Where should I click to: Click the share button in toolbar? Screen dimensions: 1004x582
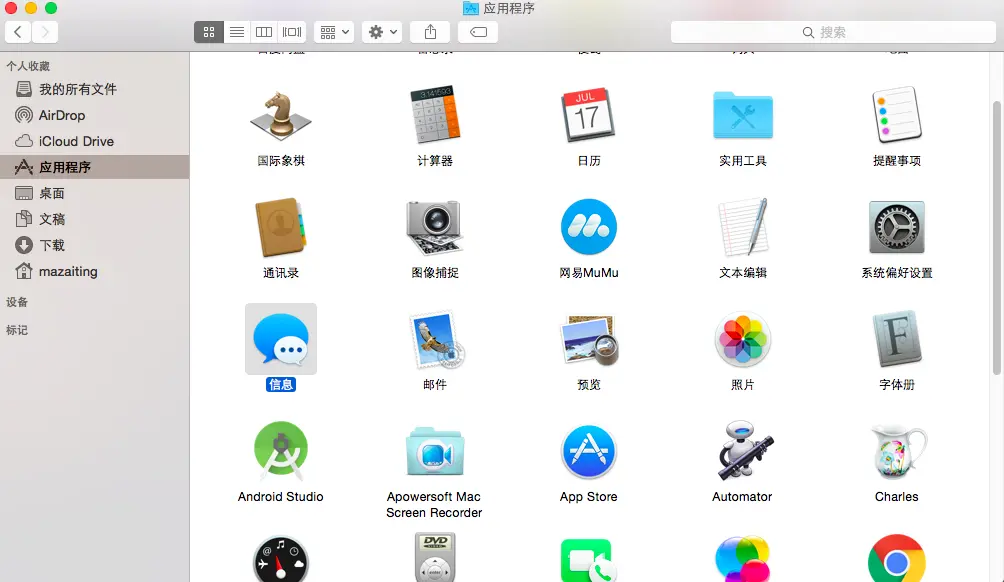click(430, 32)
